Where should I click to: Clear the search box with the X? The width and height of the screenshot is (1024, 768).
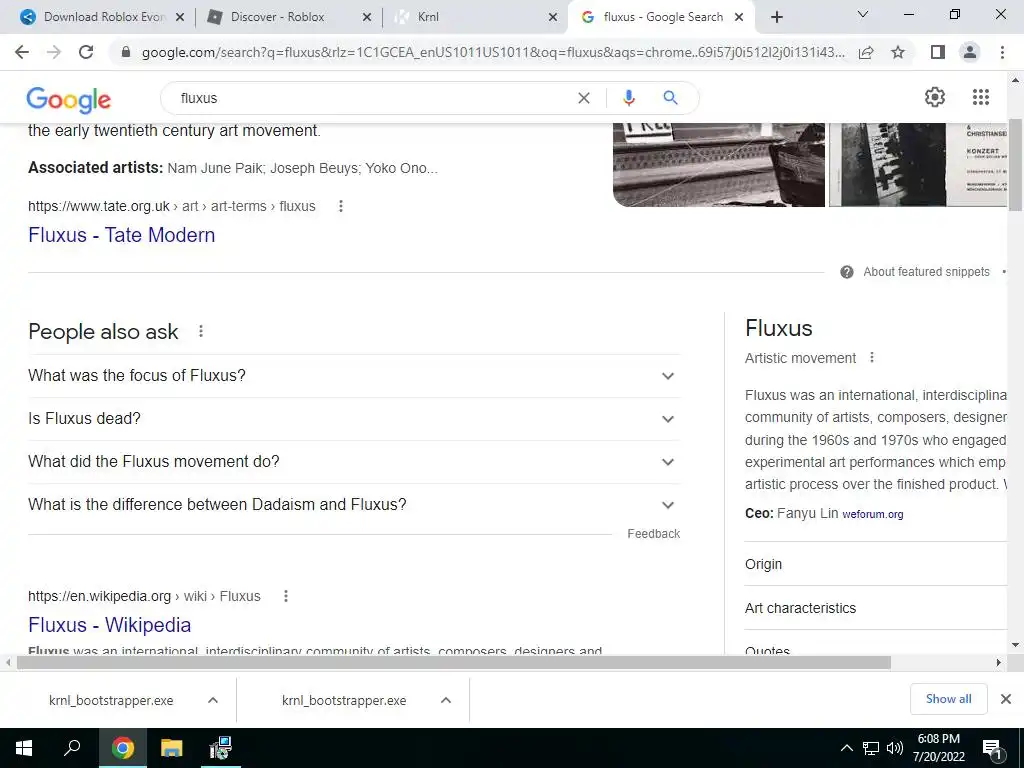[584, 98]
